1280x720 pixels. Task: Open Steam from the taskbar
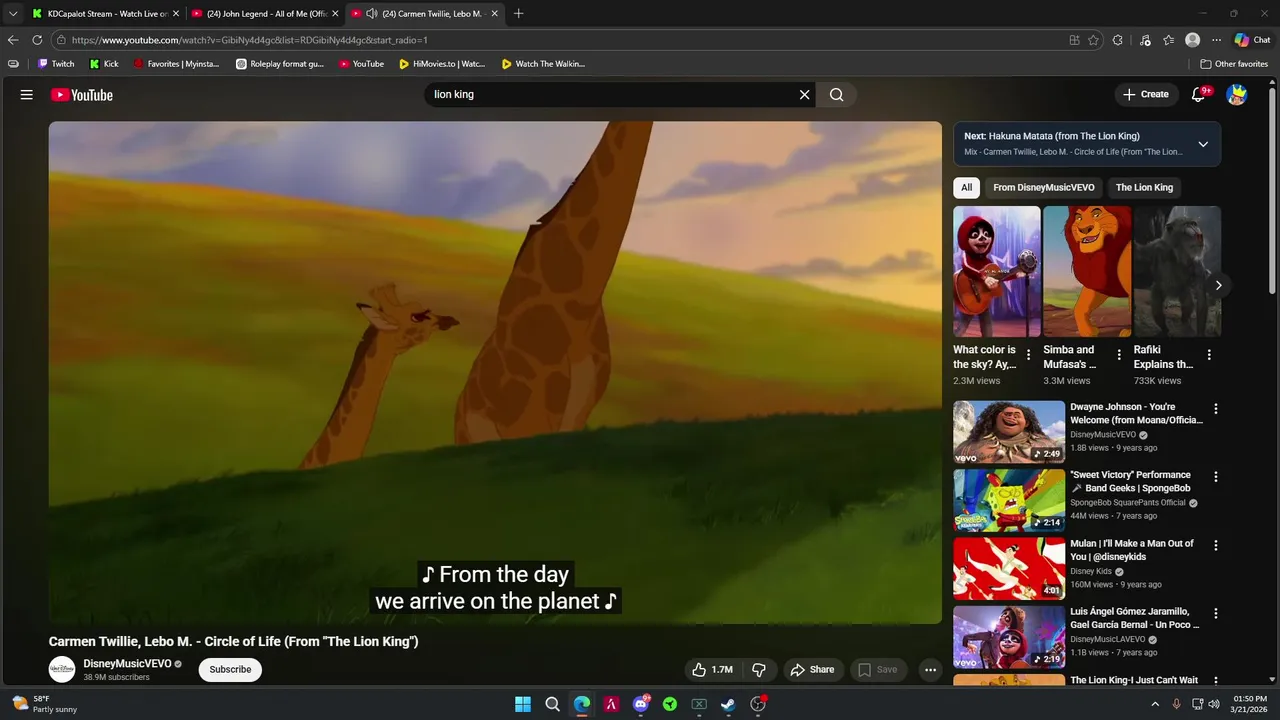point(729,704)
